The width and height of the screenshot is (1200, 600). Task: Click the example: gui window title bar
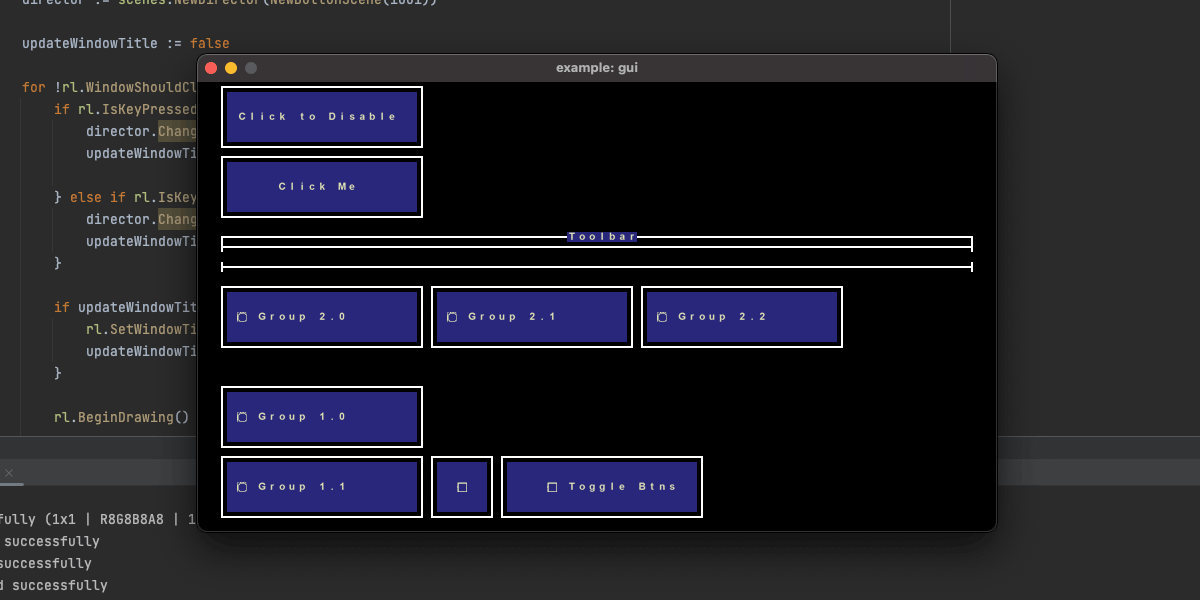[x=597, y=68]
